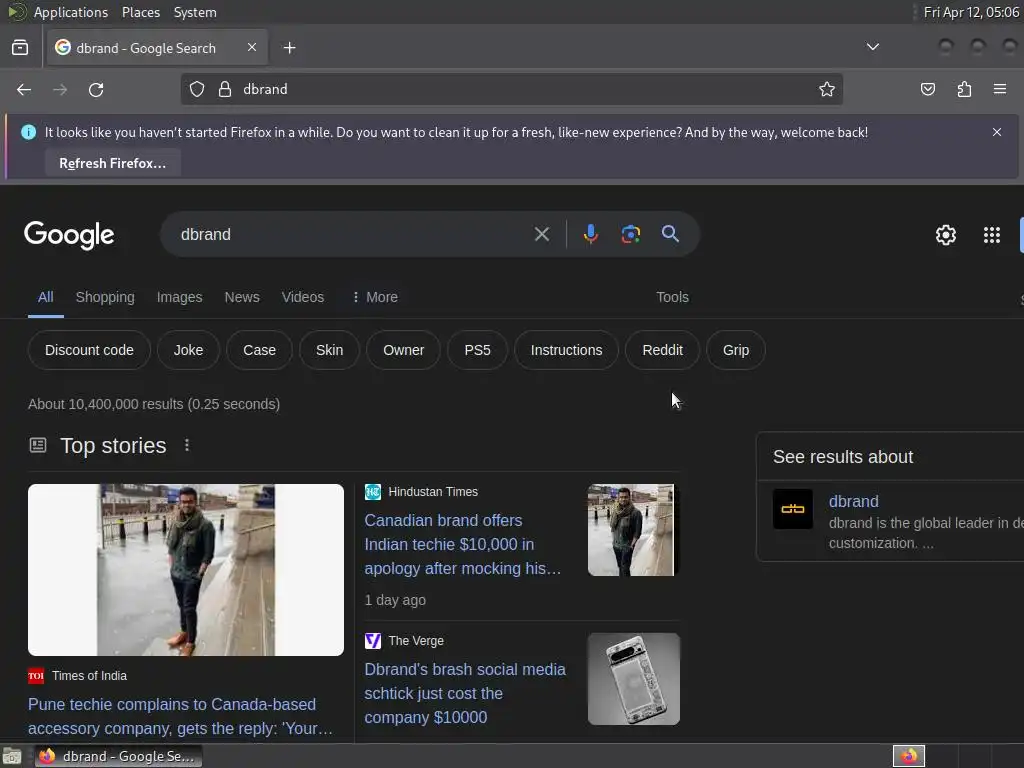View site security padlock info
This screenshot has height=768, width=1024.
click(225, 89)
